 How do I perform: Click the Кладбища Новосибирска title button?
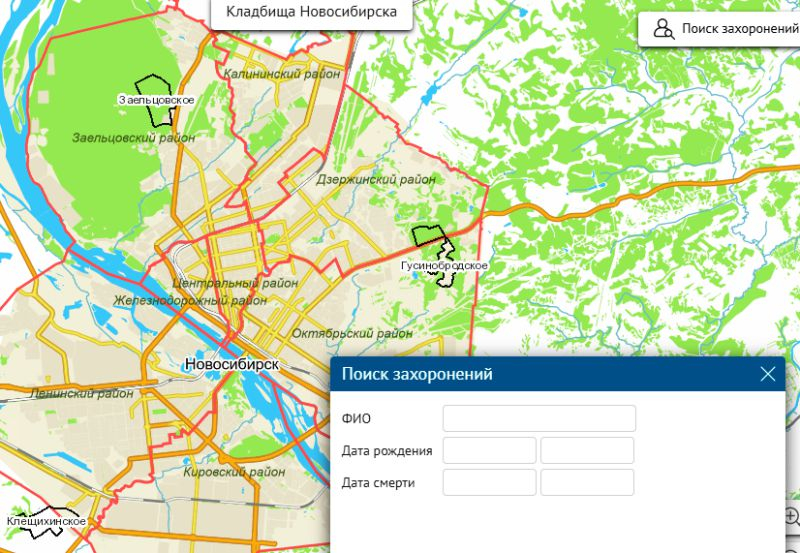point(311,12)
